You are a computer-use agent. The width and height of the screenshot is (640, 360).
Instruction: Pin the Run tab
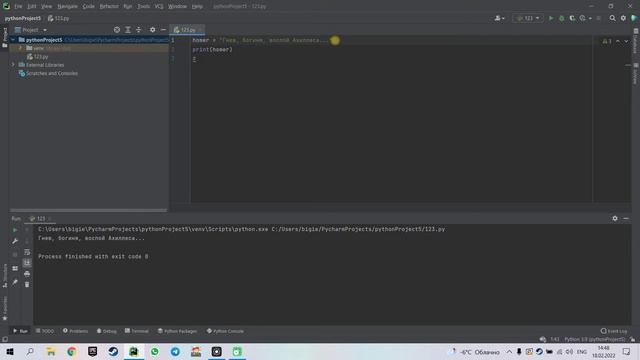pyautogui.click(x=15, y=282)
